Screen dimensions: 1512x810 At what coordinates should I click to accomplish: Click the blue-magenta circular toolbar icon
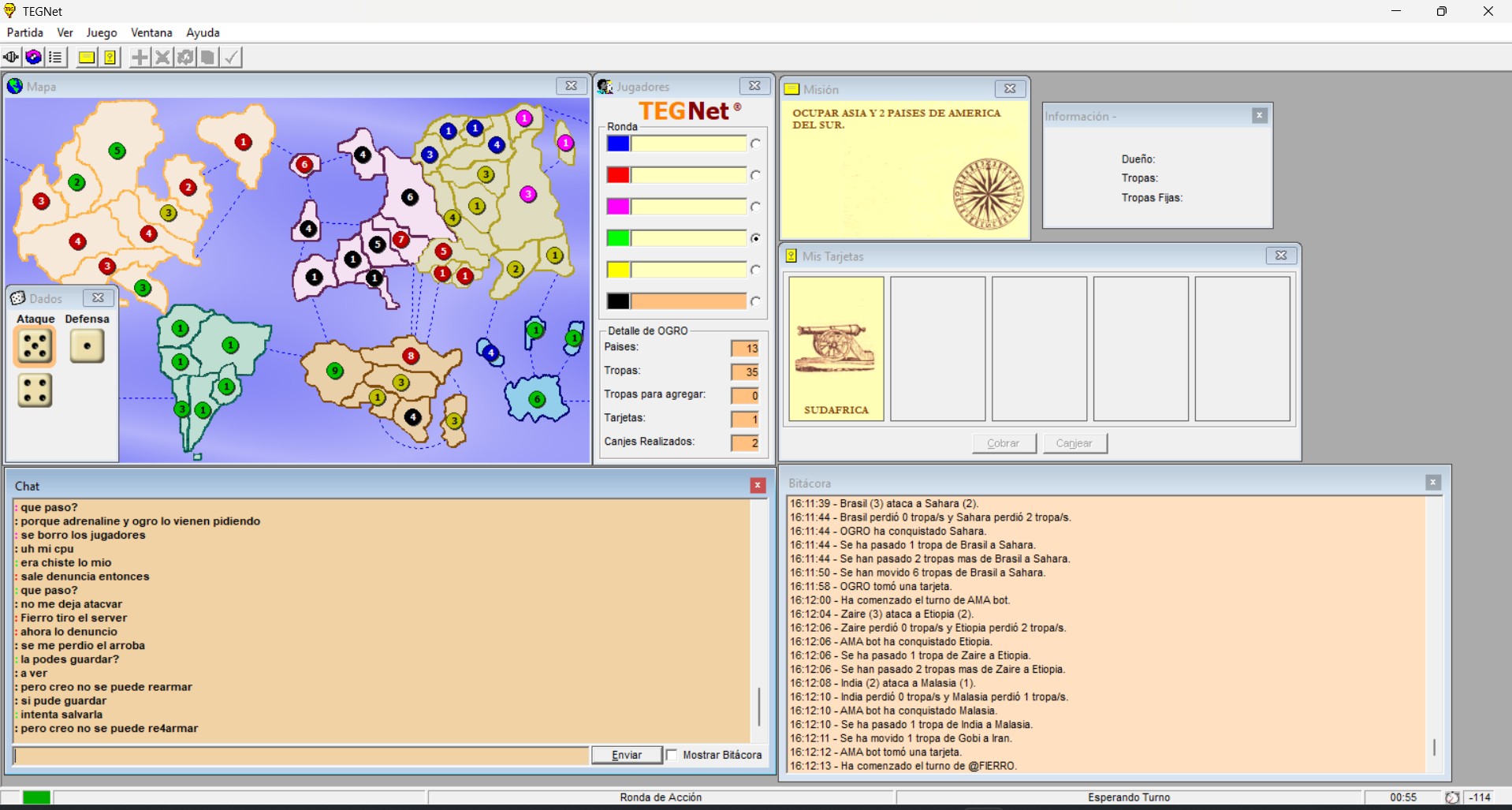coord(33,58)
